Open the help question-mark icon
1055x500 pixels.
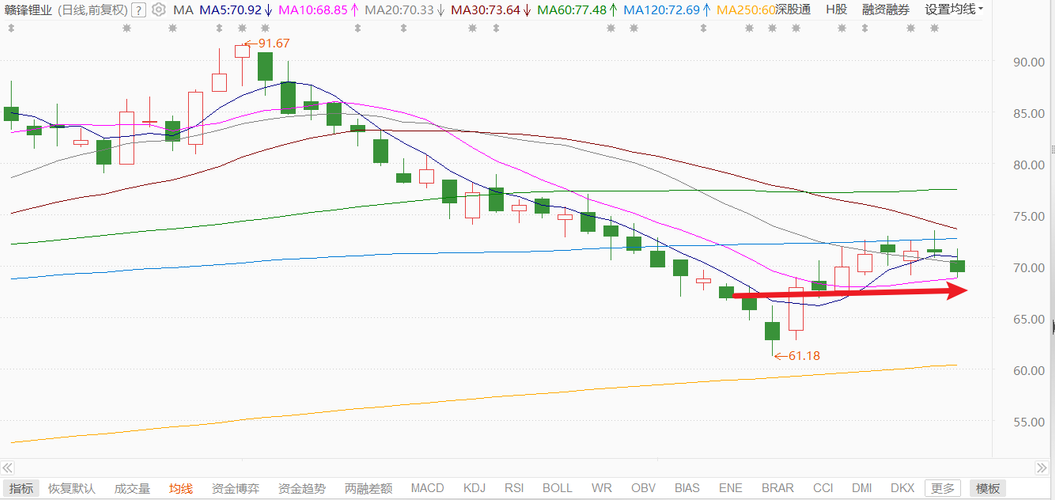coord(138,10)
